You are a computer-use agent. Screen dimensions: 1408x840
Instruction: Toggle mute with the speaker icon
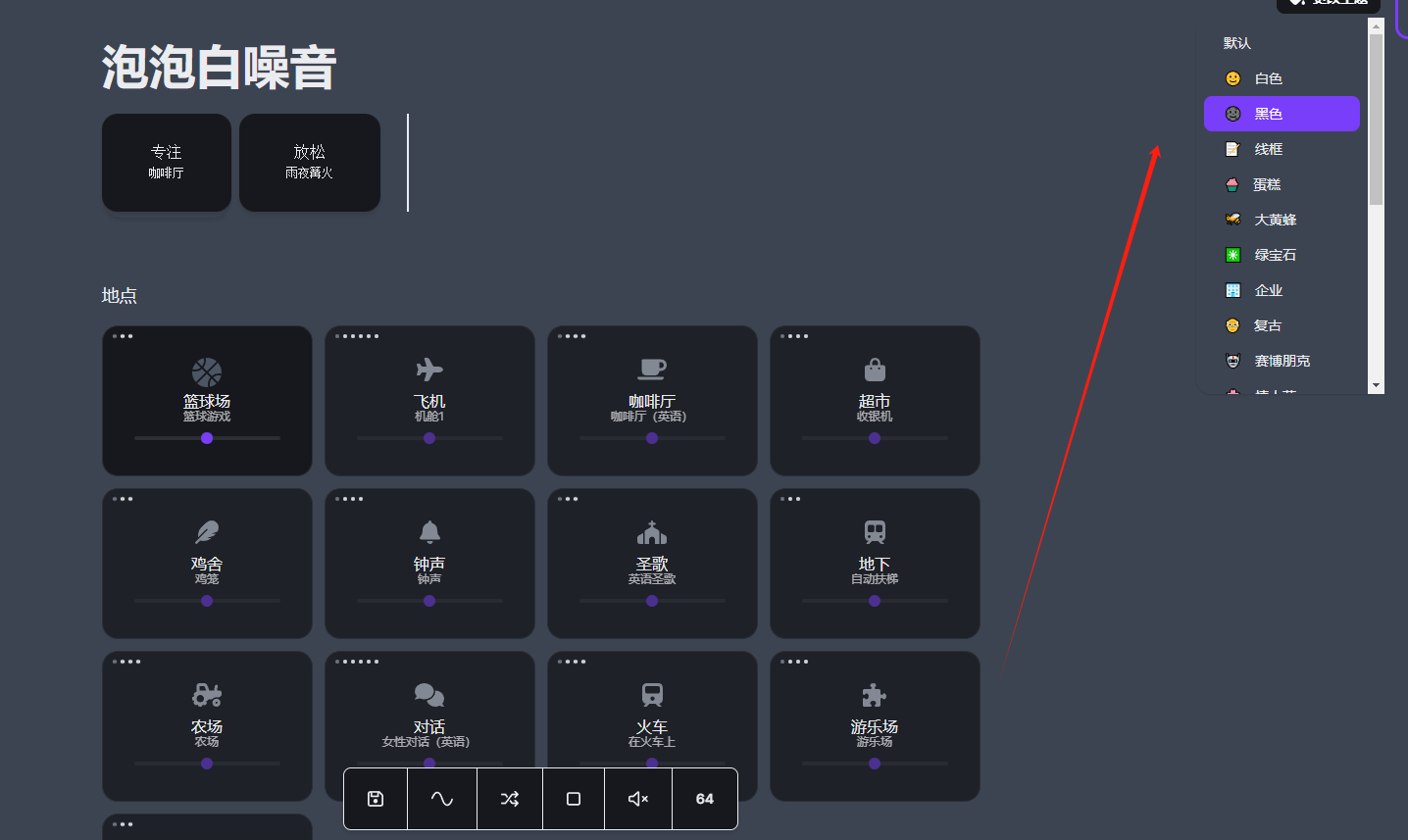click(638, 799)
